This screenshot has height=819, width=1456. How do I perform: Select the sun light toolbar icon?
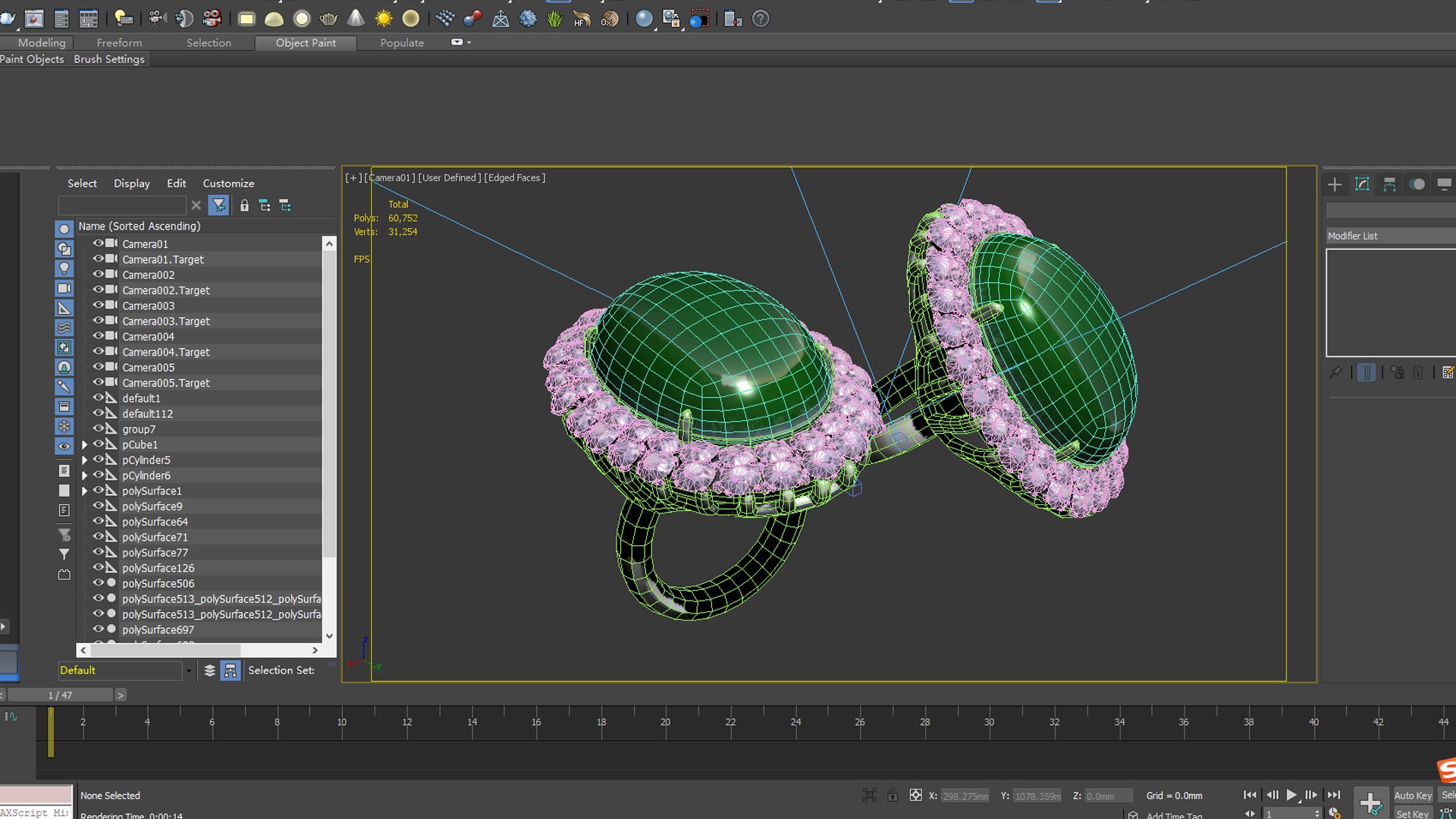point(384,18)
